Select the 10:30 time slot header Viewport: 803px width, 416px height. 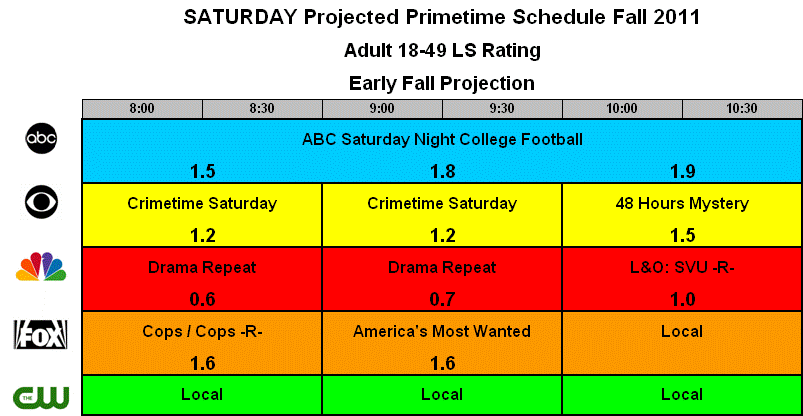[x=742, y=109]
